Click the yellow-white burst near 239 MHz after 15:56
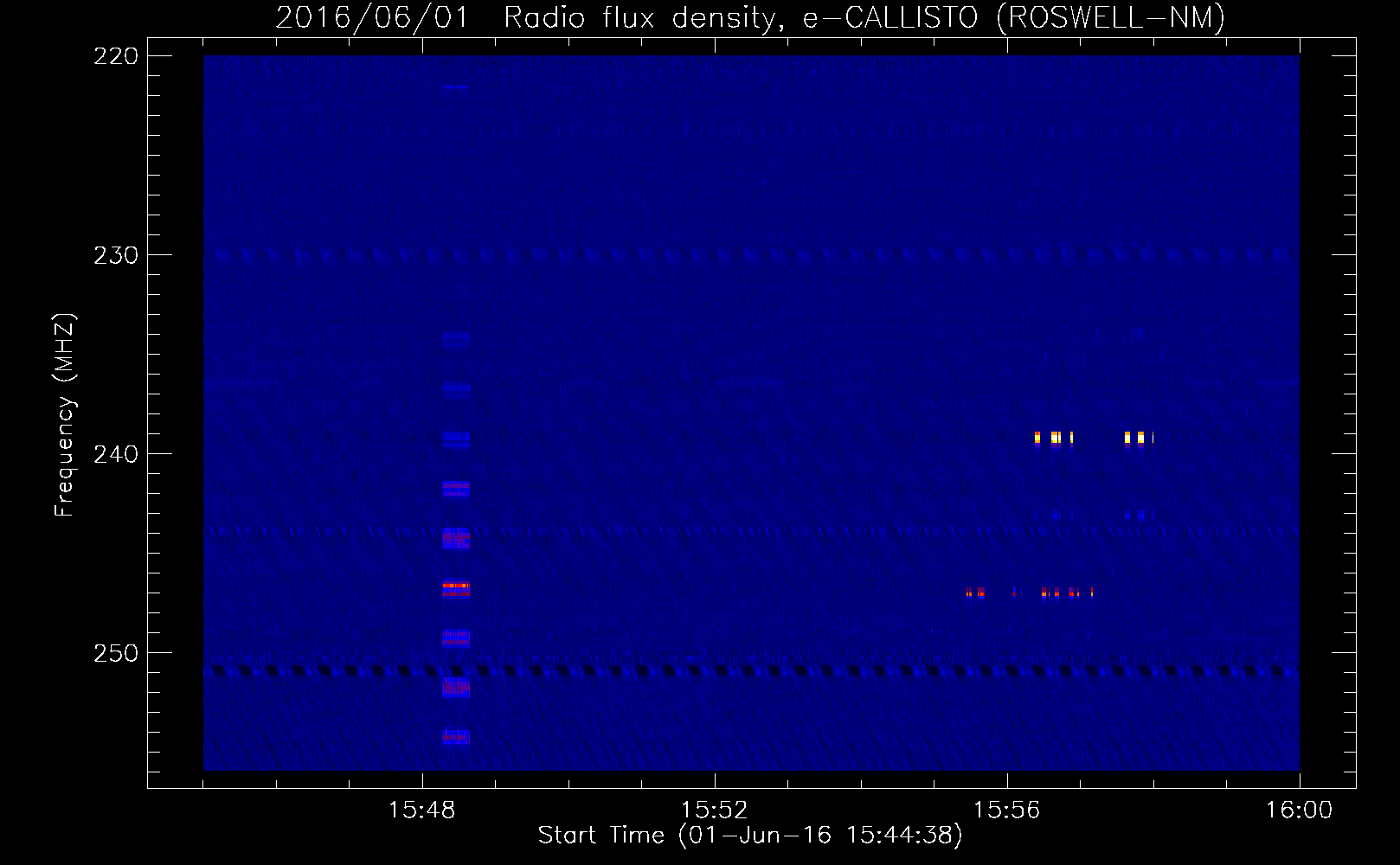 (x=1055, y=438)
